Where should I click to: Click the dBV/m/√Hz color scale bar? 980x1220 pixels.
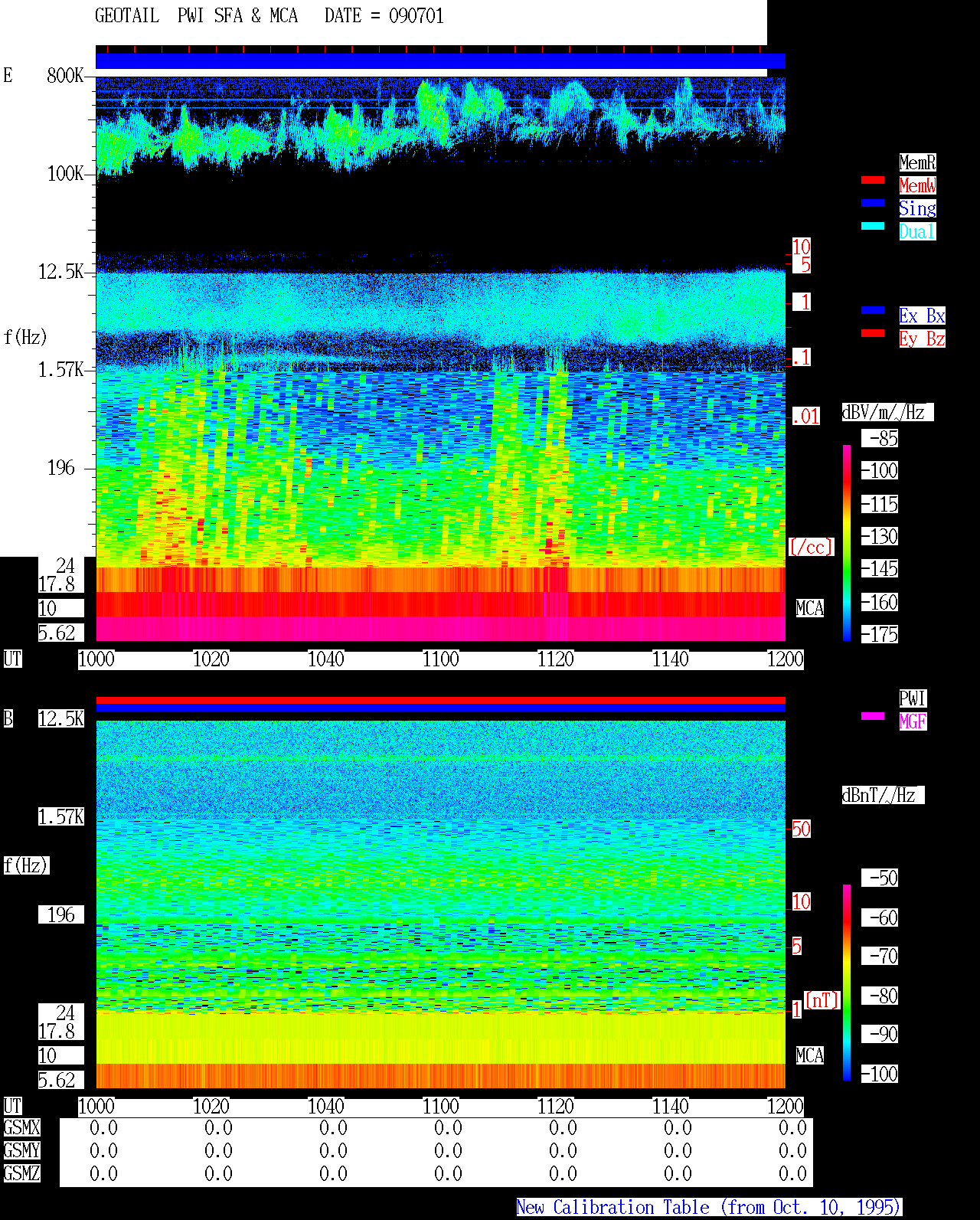(x=847, y=542)
